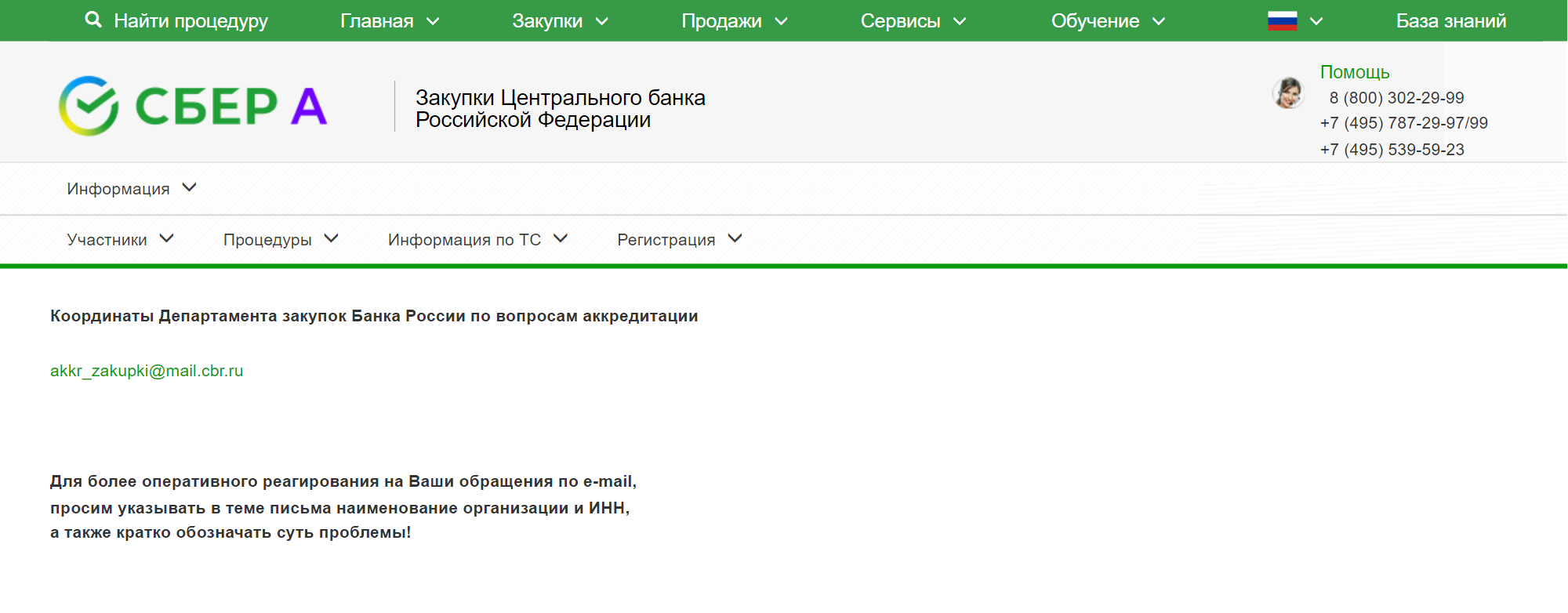Expand the chevron next to Главная
Image resolution: width=1568 pixels, height=613 pixels.
433,22
